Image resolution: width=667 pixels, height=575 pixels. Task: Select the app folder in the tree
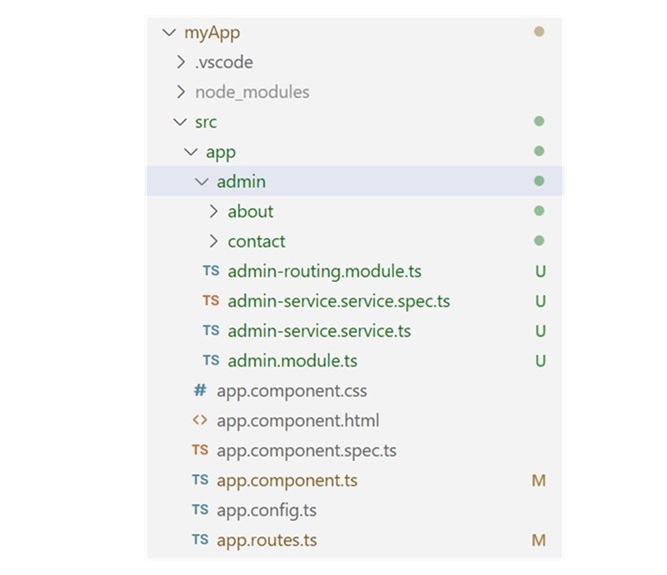point(220,152)
